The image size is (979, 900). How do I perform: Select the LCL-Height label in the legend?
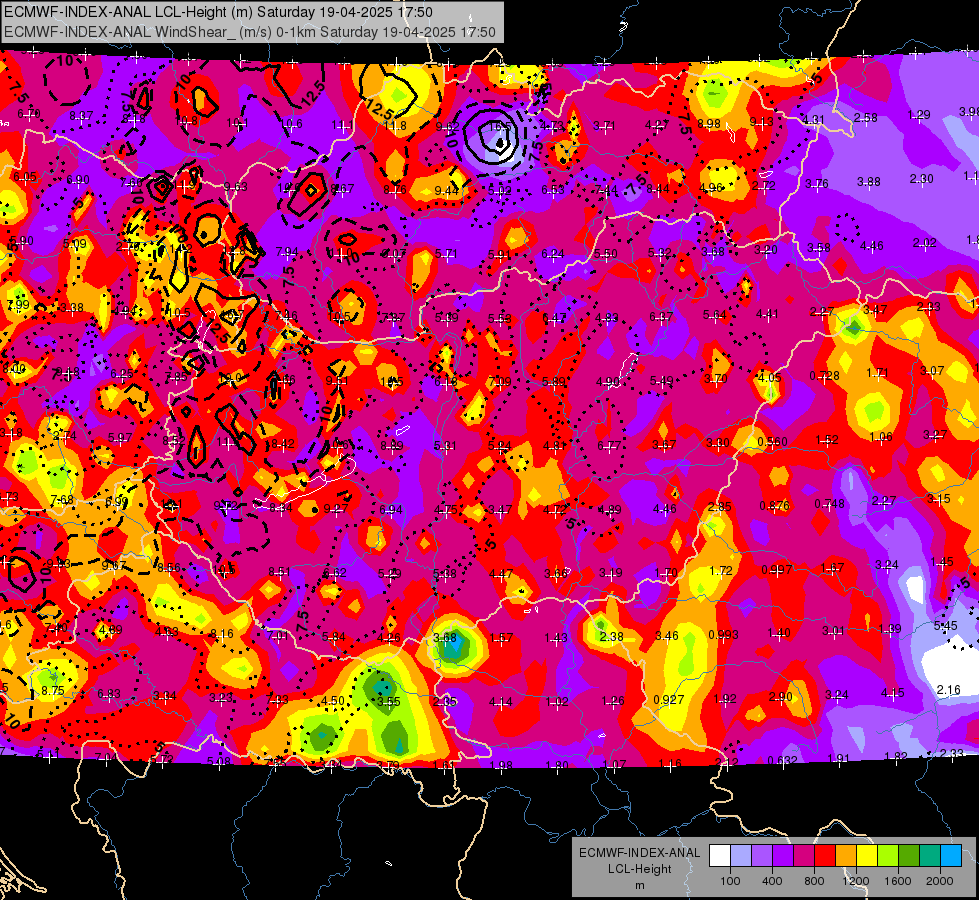(639, 869)
